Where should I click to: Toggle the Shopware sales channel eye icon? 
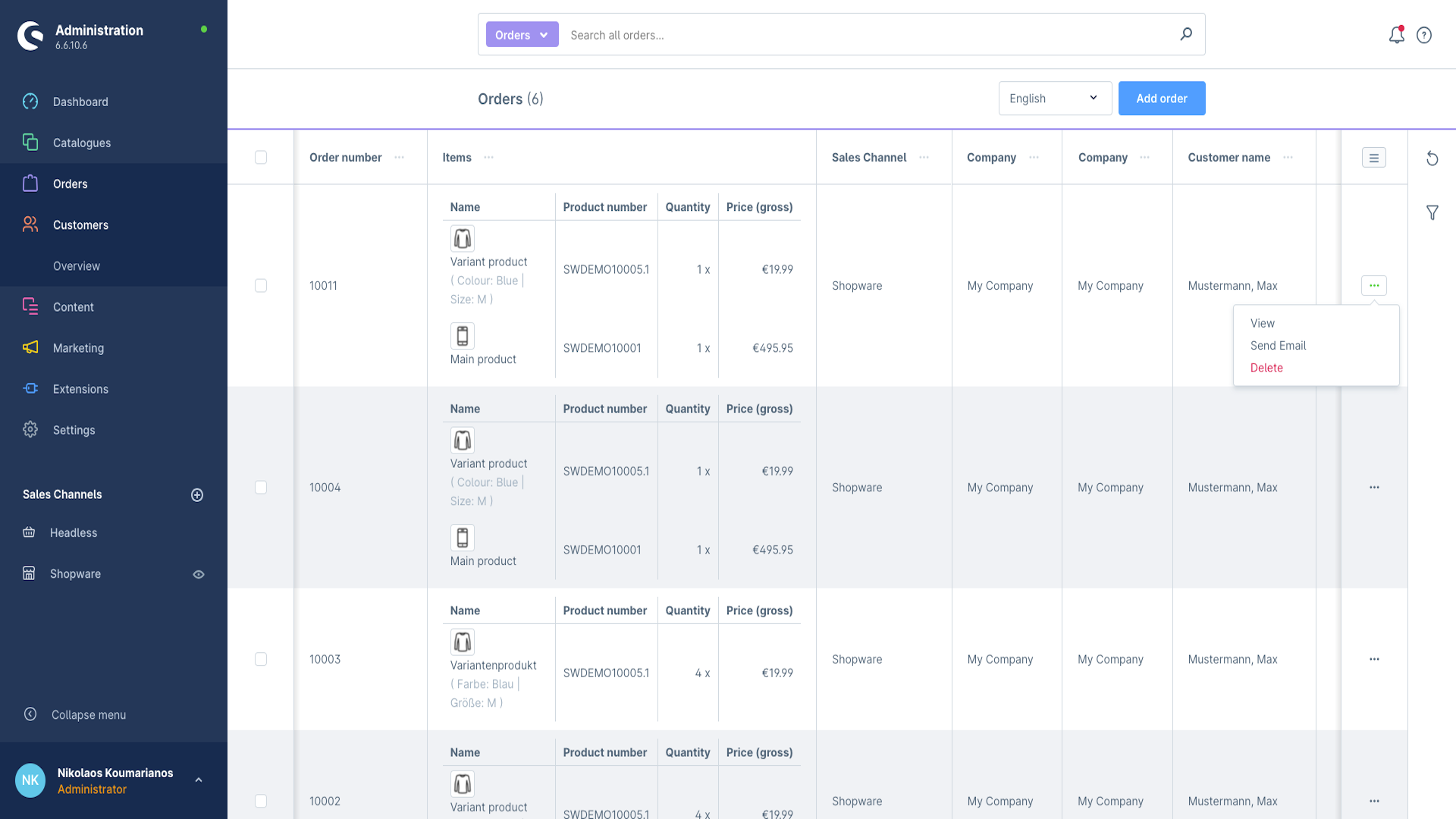tap(199, 574)
